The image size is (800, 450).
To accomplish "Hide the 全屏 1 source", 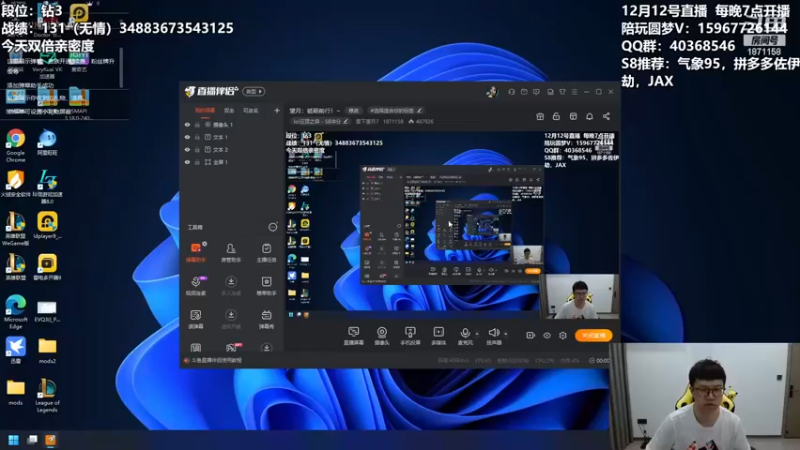I will (187, 162).
